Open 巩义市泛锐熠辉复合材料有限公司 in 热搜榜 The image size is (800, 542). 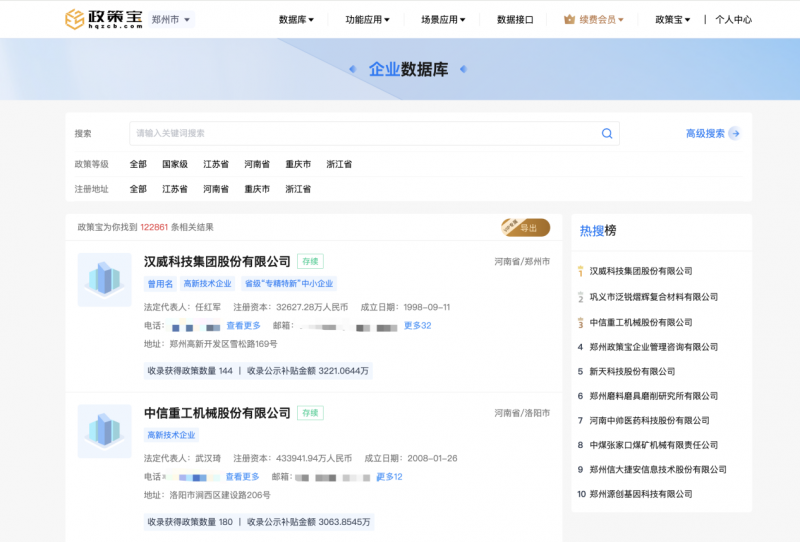[654, 297]
